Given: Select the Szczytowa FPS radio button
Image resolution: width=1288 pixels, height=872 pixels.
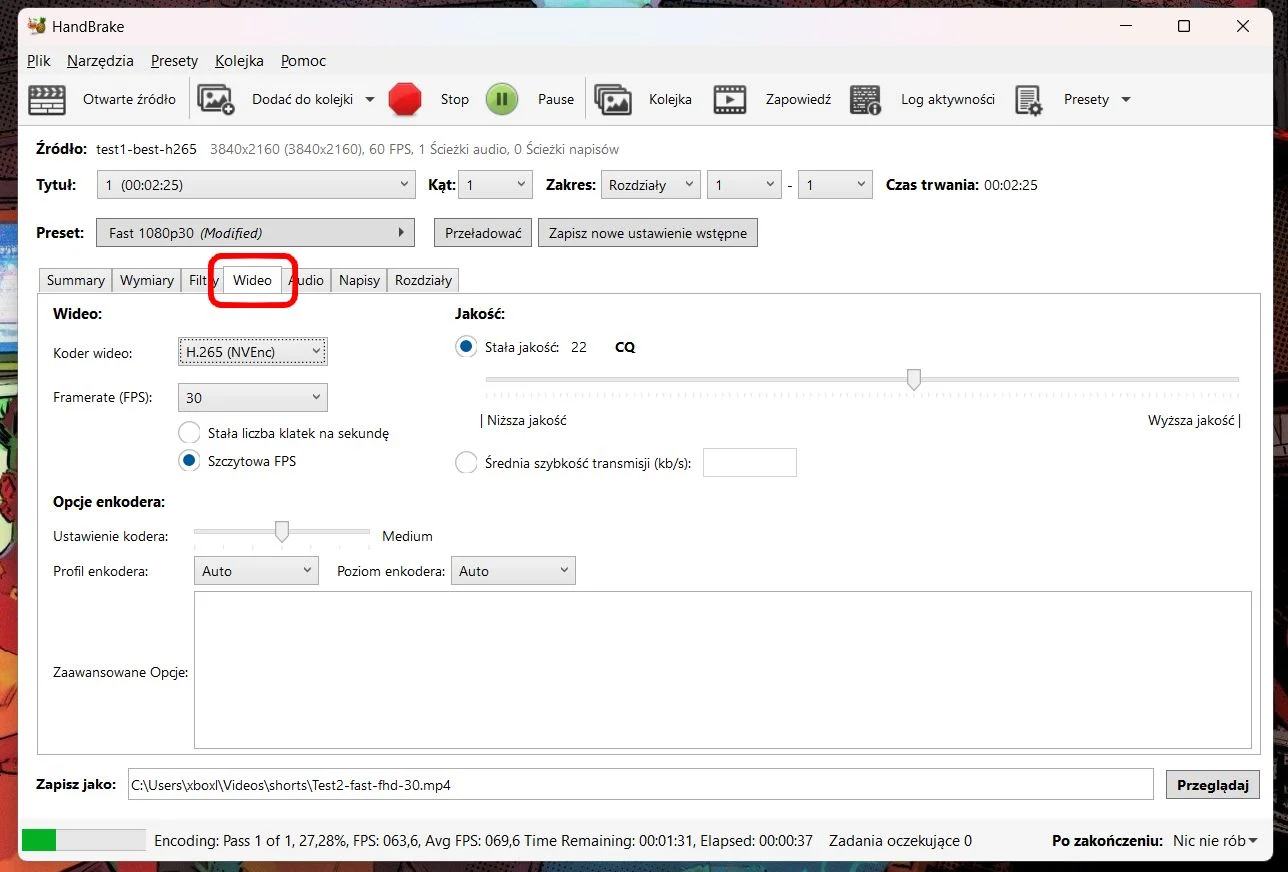Looking at the screenshot, I should pyautogui.click(x=189, y=461).
